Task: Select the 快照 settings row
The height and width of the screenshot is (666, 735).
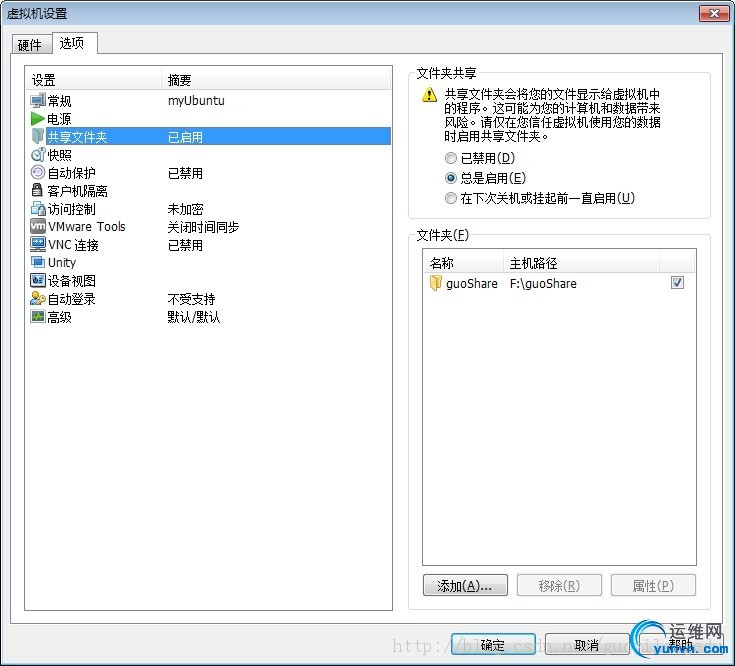Action: (x=209, y=155)
